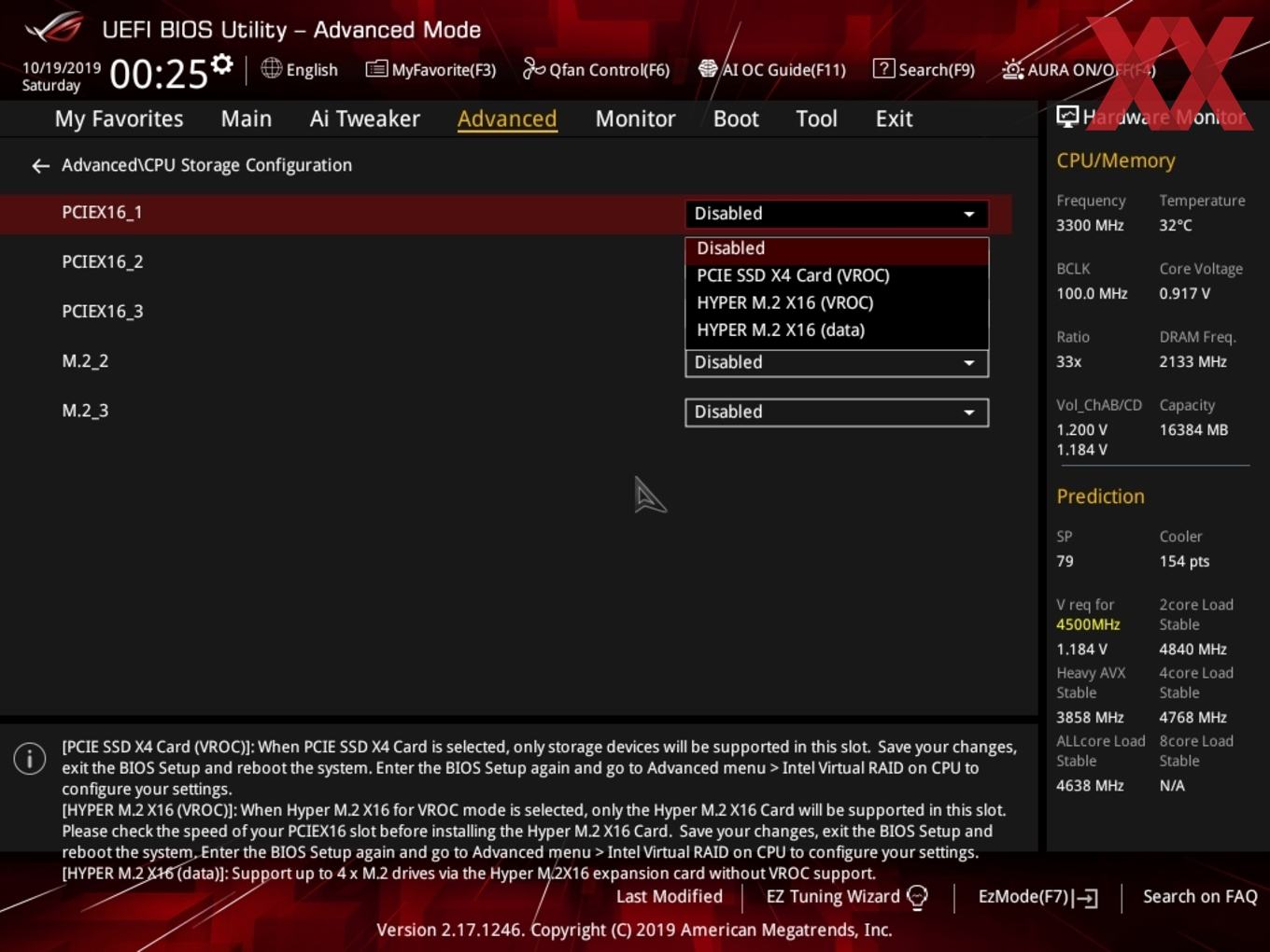
Task: Click the 4638 MHz ALLcore load value
Action: [1090, 785]
